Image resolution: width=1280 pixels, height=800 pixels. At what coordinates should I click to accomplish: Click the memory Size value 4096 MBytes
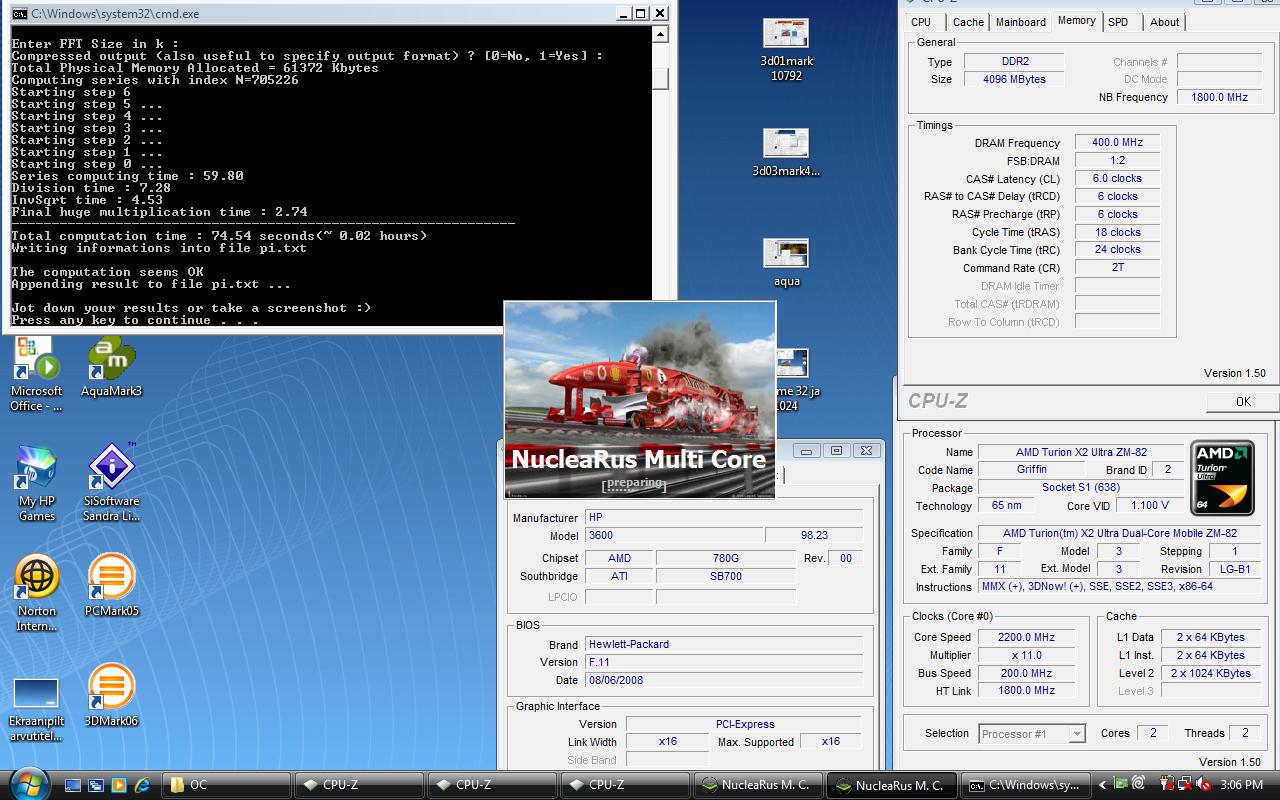(1014, 79)
